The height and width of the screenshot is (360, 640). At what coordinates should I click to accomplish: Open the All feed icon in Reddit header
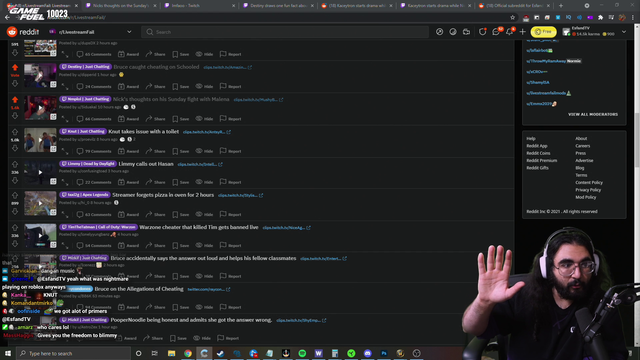coord(453,32)
